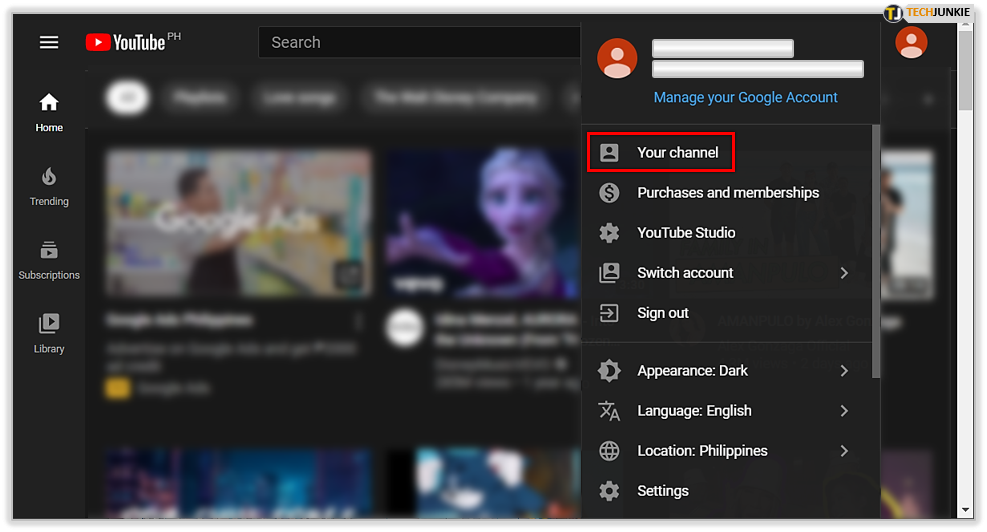Click the Language translate icon

tap(609, 410)
